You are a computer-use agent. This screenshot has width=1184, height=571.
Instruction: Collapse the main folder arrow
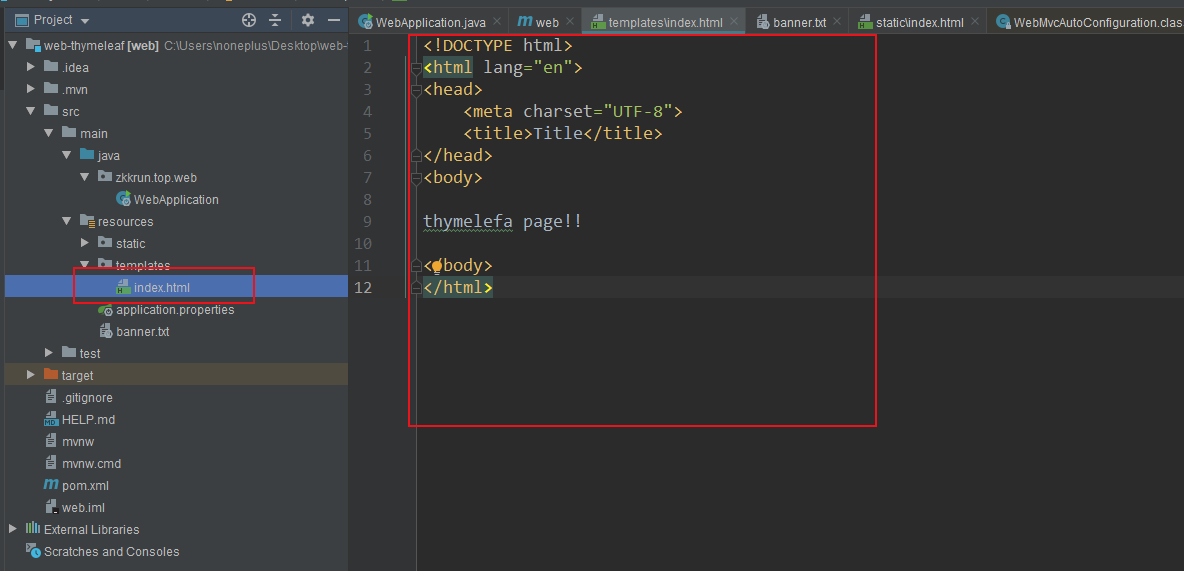point(48,133)
